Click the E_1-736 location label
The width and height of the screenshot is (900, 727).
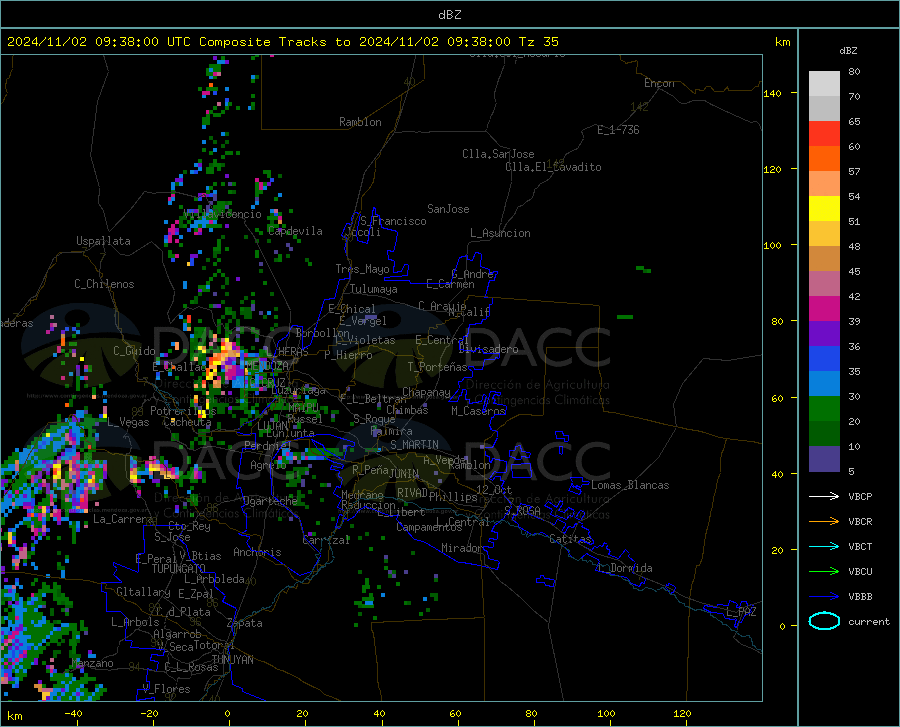(x=618, y=130)
